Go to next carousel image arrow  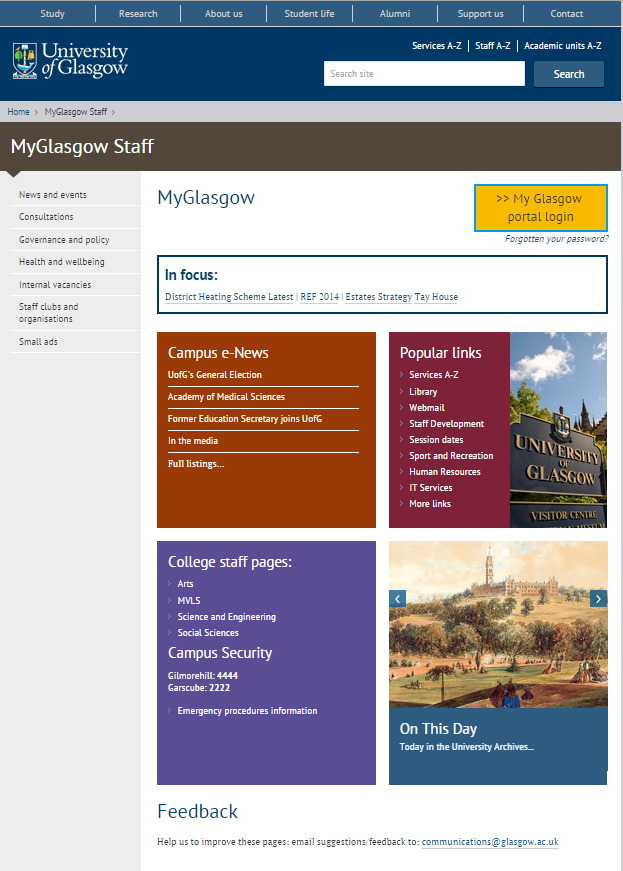(598, 599)
